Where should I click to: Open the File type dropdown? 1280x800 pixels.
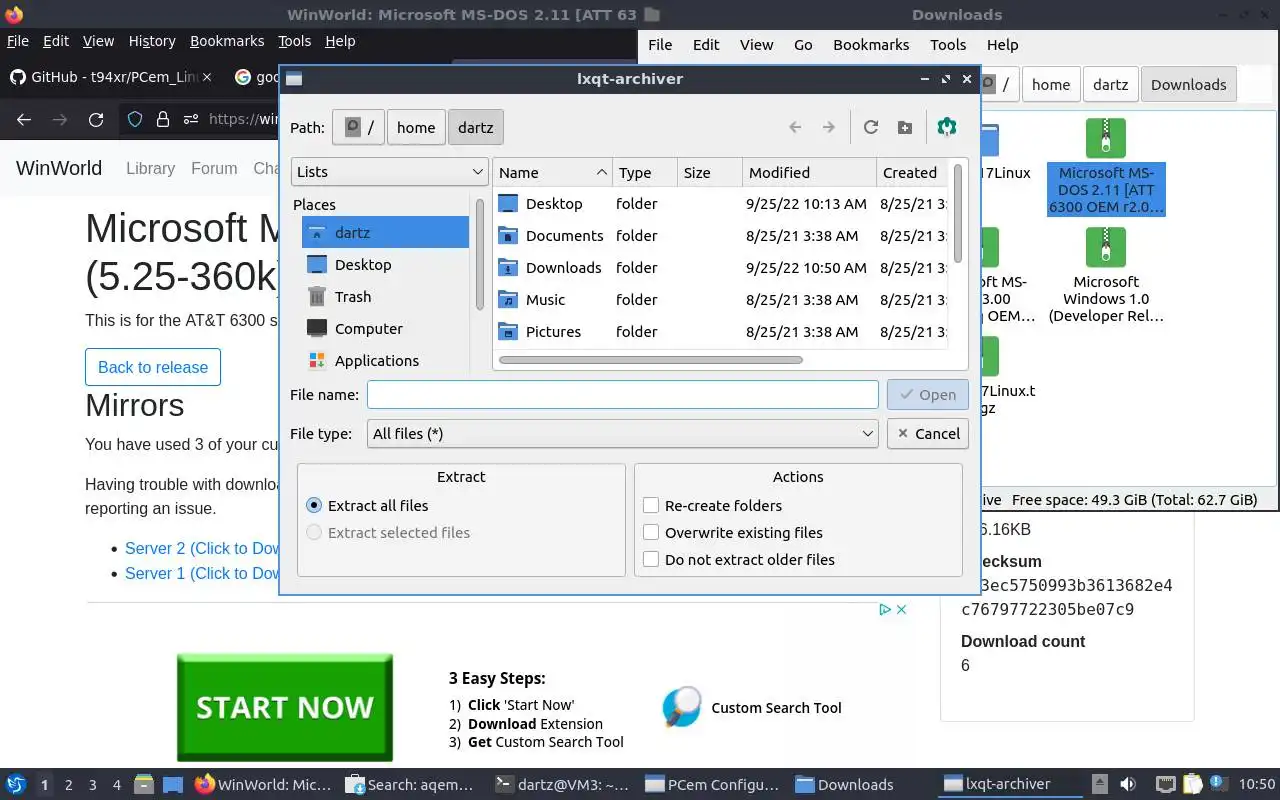pos(623,433)
